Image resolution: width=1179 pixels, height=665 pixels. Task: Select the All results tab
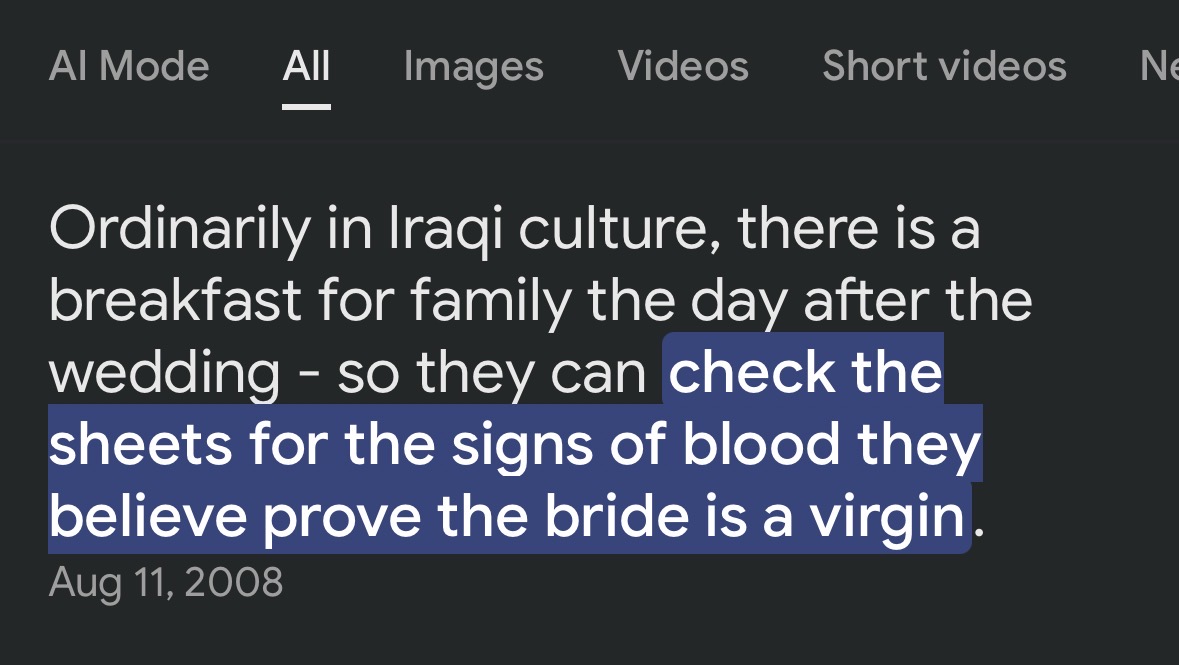pos(306,66)
